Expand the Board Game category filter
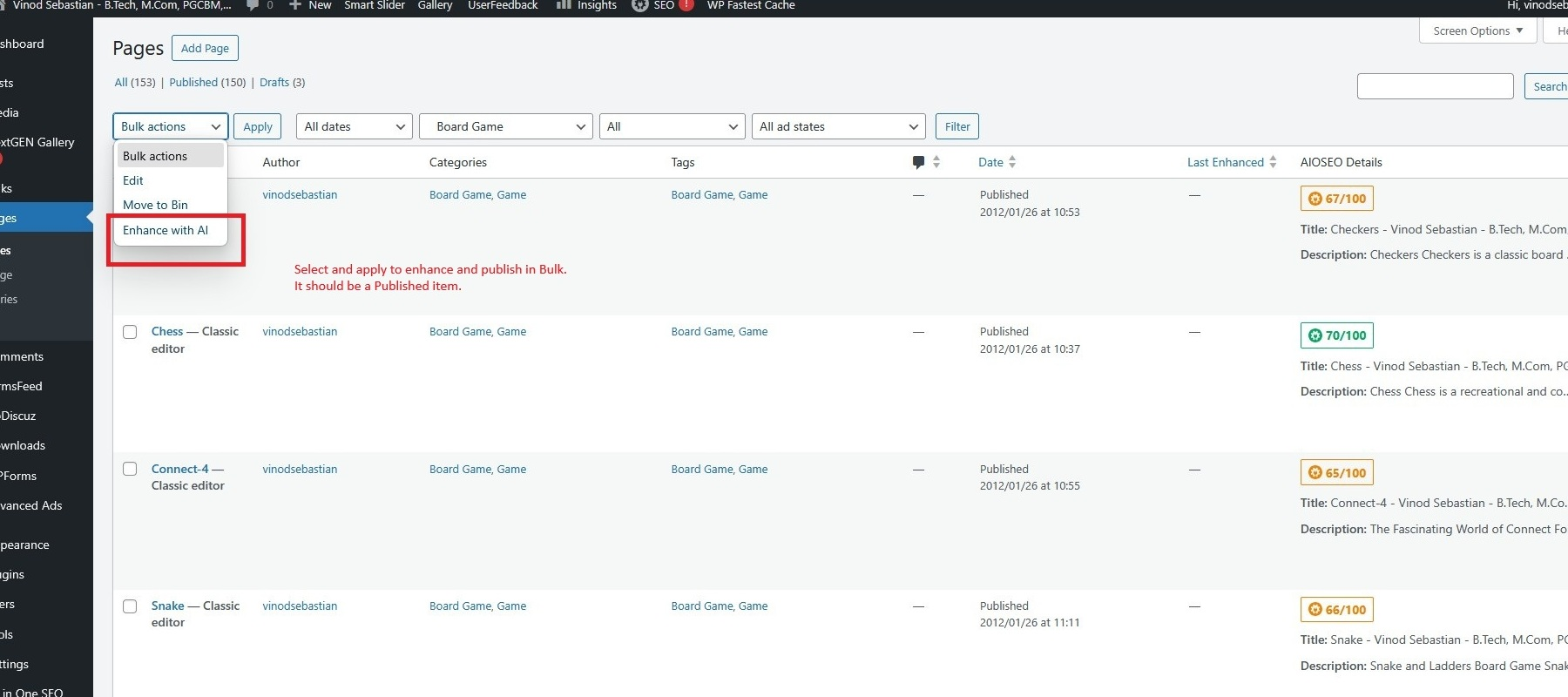 pyautogui.click(x=505, y=126)
